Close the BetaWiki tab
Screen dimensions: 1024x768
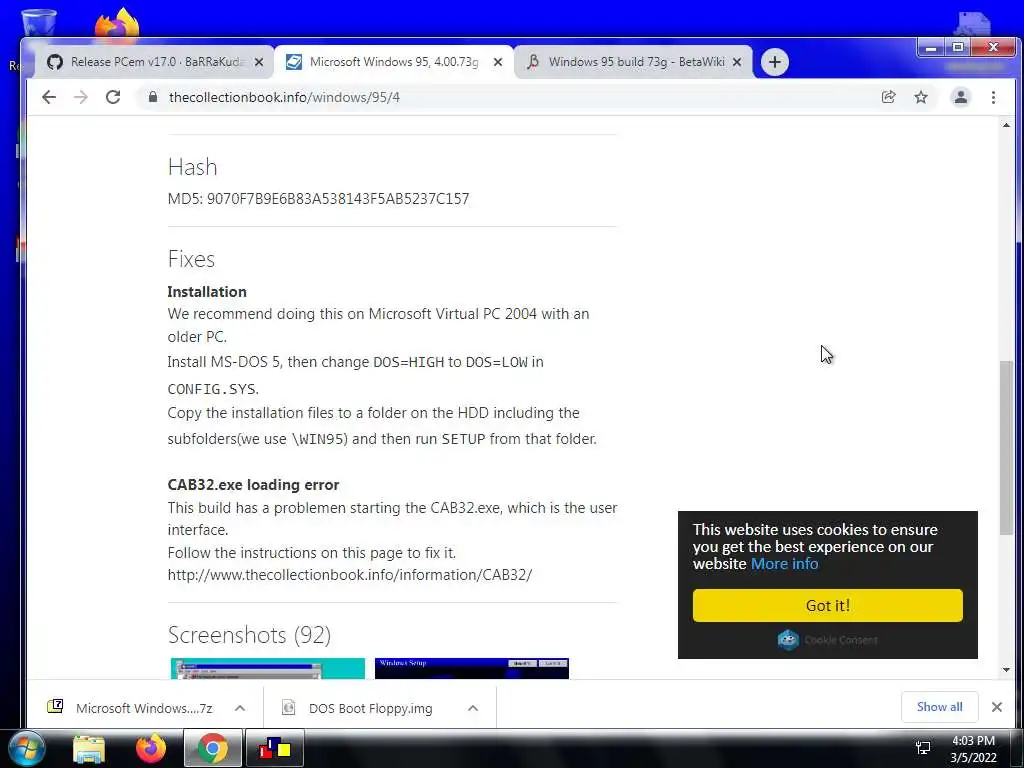[737, 62]
